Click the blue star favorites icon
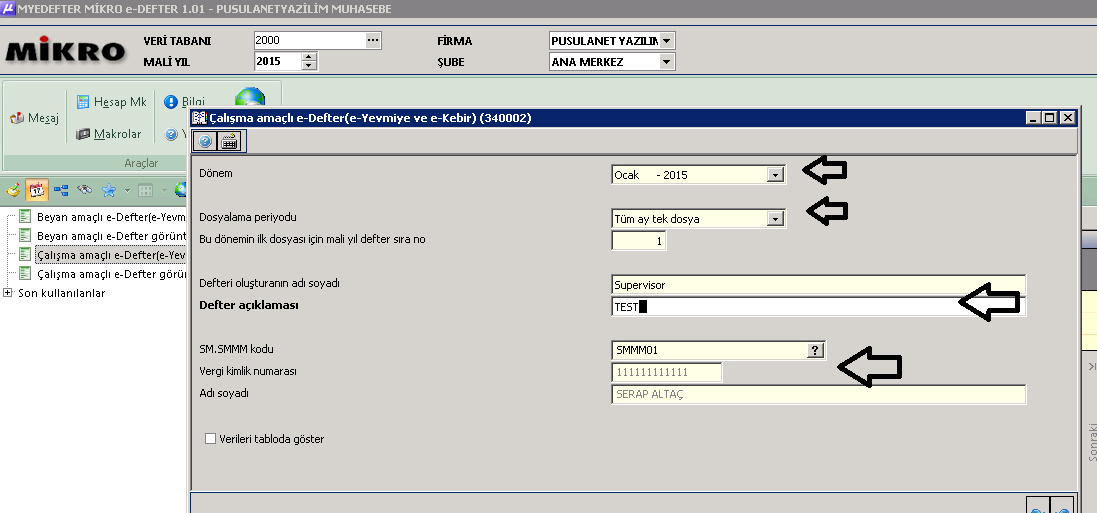 click(108, 190)
